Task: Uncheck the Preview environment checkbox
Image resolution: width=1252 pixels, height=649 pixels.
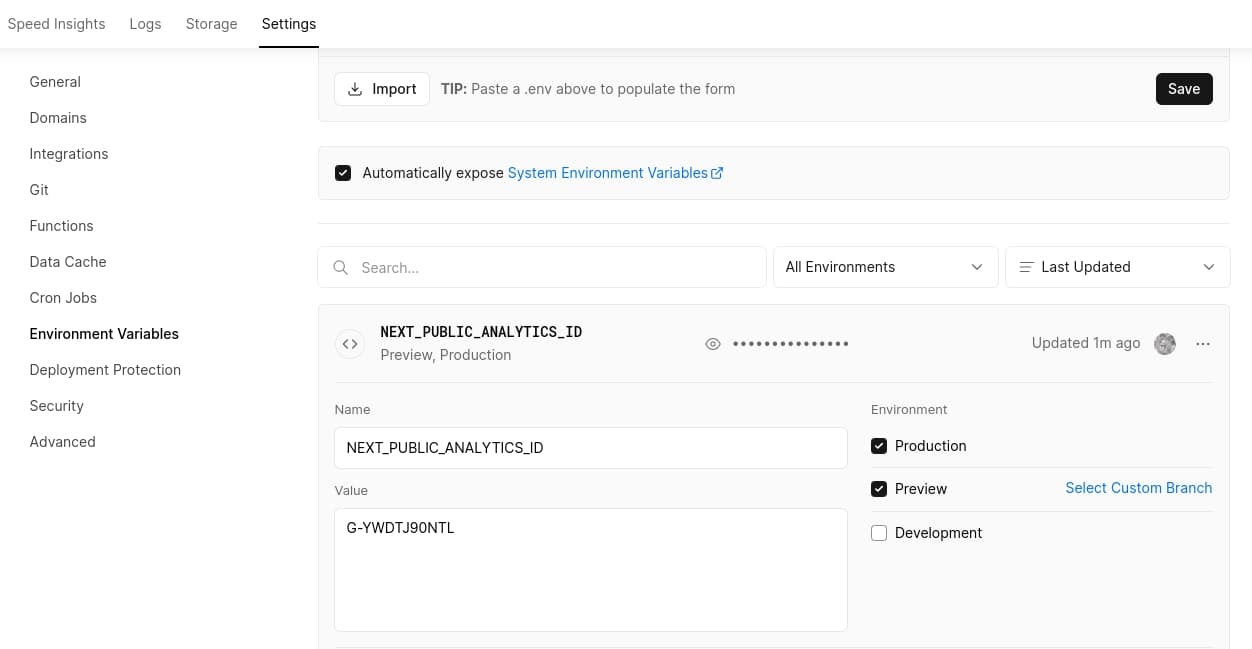Action: [879, 489]
